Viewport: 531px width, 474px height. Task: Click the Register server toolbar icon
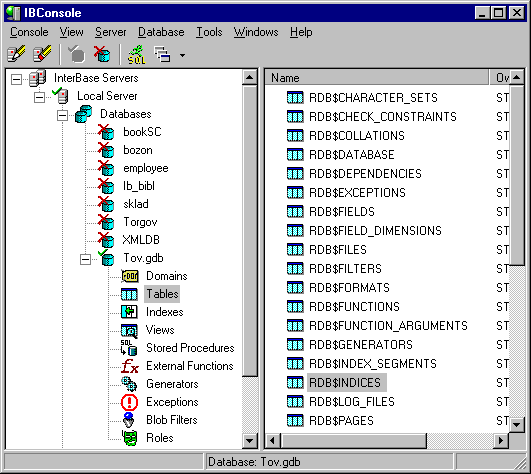pos(16,54)
